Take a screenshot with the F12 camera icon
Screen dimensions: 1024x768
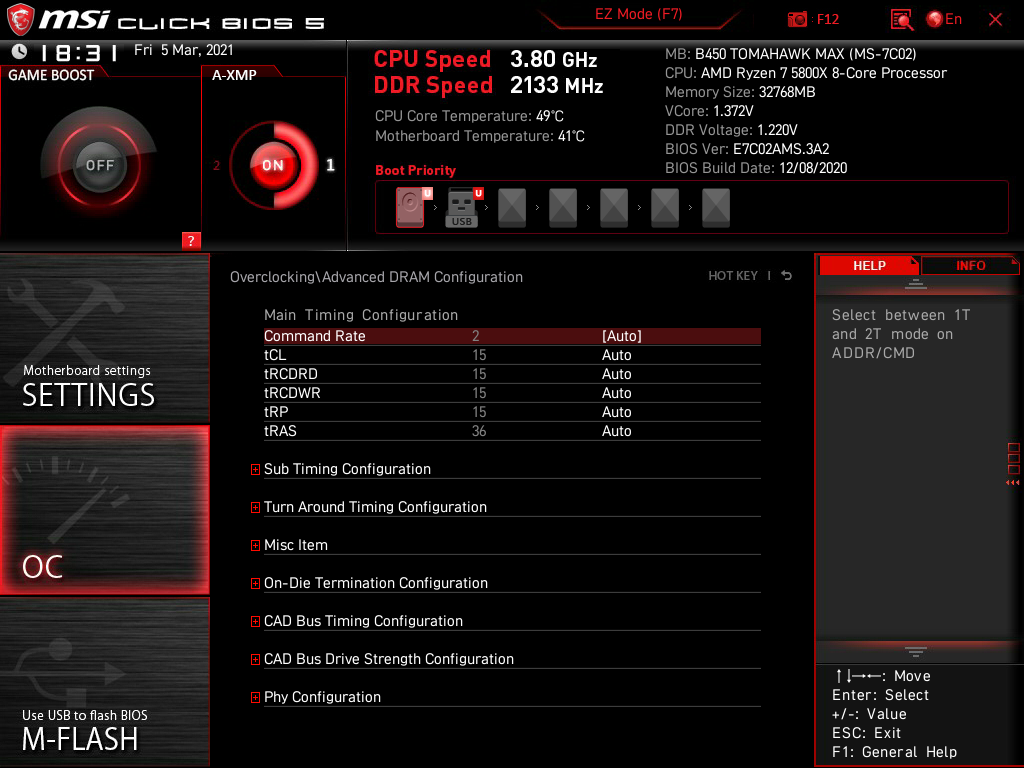pos(797,20)
